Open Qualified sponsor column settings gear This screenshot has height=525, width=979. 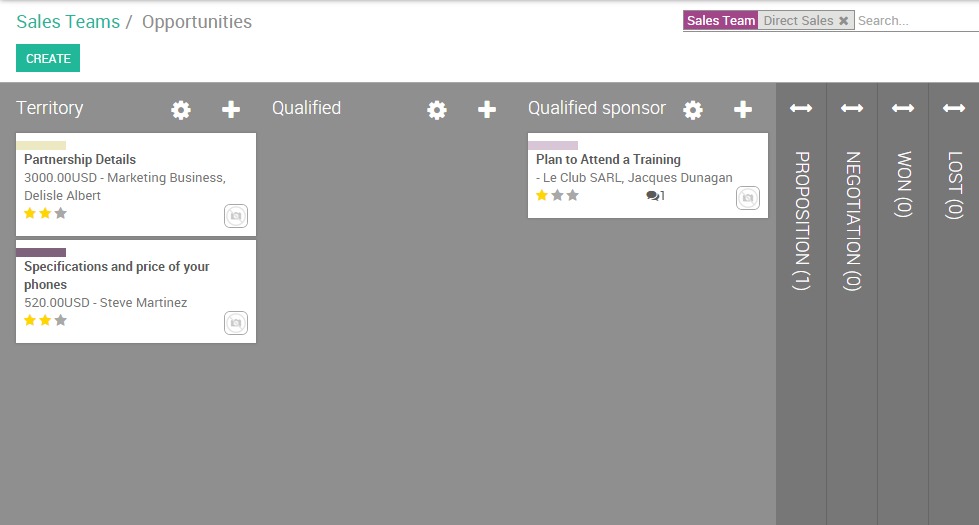pyautogui.click(x=693, y=110)
